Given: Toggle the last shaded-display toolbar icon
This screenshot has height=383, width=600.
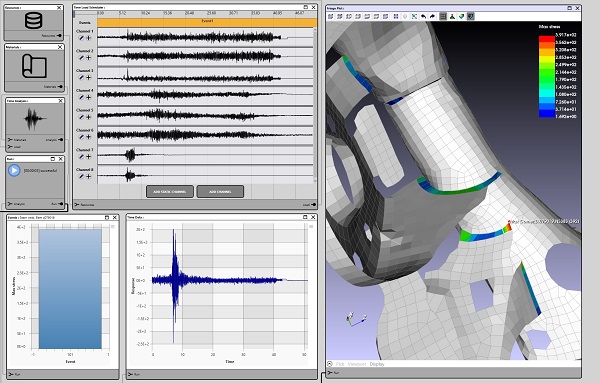Looking at the screenshot, I should (471, 16).
